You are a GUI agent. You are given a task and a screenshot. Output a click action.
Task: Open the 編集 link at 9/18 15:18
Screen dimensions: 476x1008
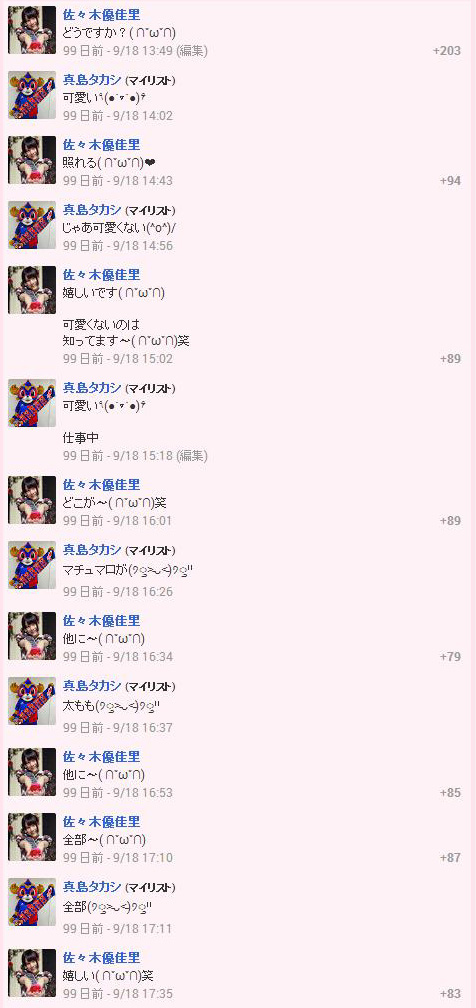click(192, 456)
